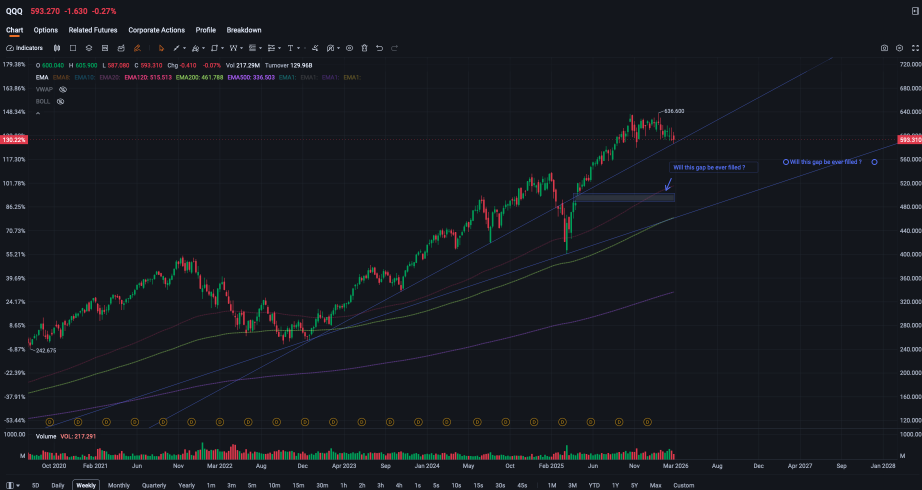Screen dimensions: 922x490
Task: Set the chart range to Max
Action: coord(656,485)
